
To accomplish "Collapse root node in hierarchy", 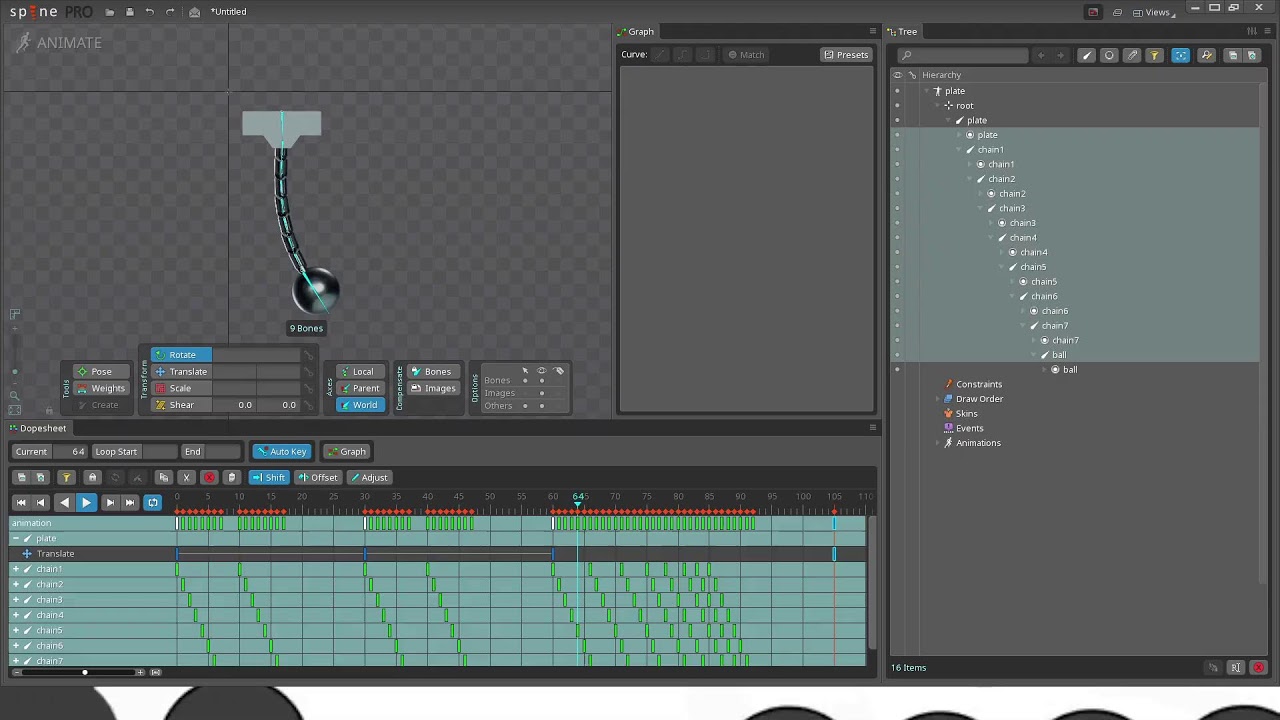I will pos(937,106).
